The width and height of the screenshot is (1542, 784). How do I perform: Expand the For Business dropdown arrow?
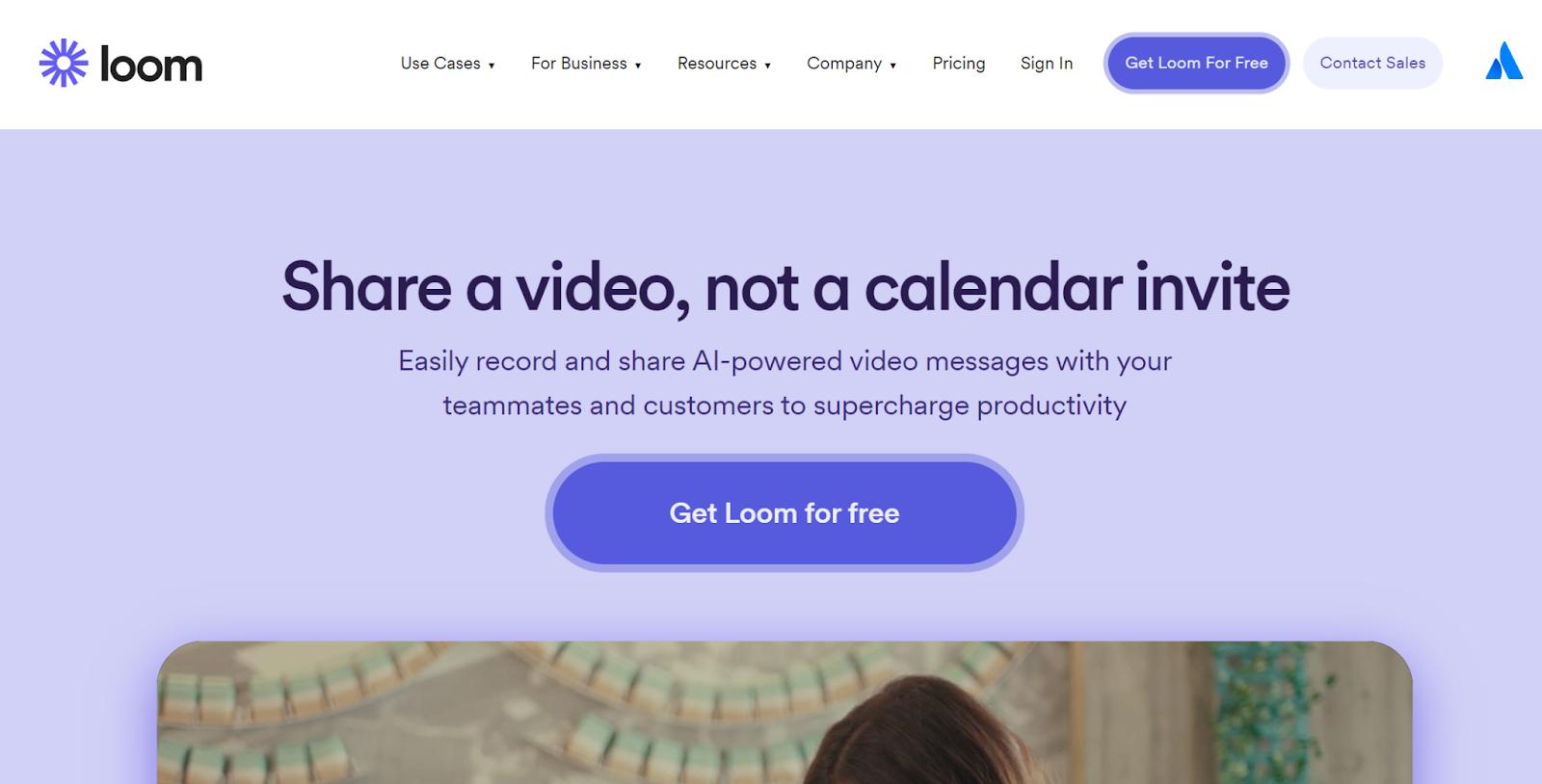click(x=638, y=65)
